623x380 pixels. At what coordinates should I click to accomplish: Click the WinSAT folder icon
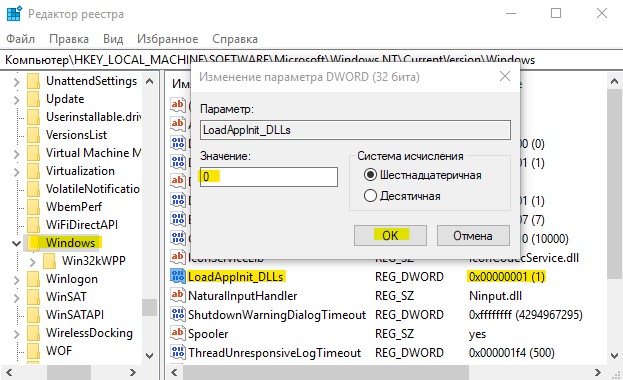33,297
